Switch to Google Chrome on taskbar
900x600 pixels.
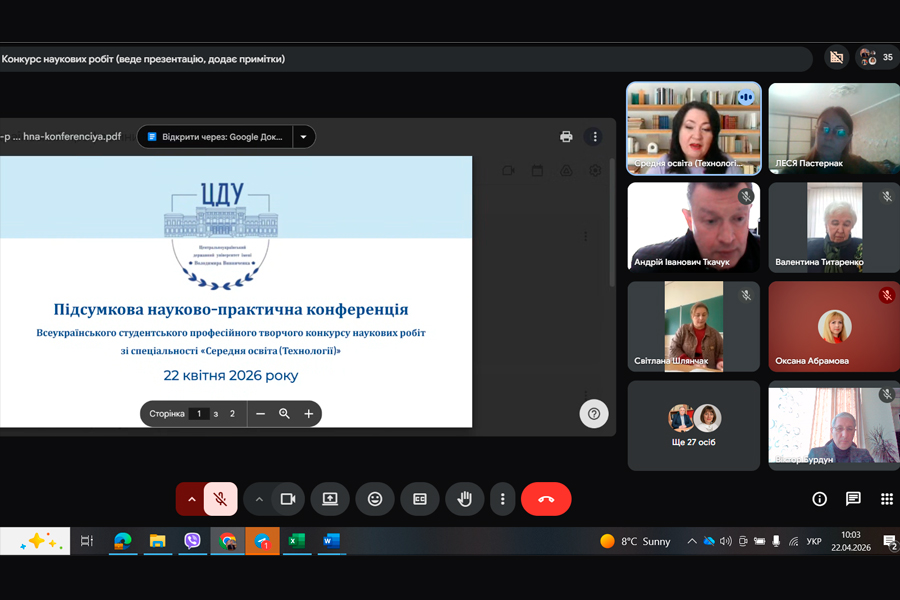(227, 541)
